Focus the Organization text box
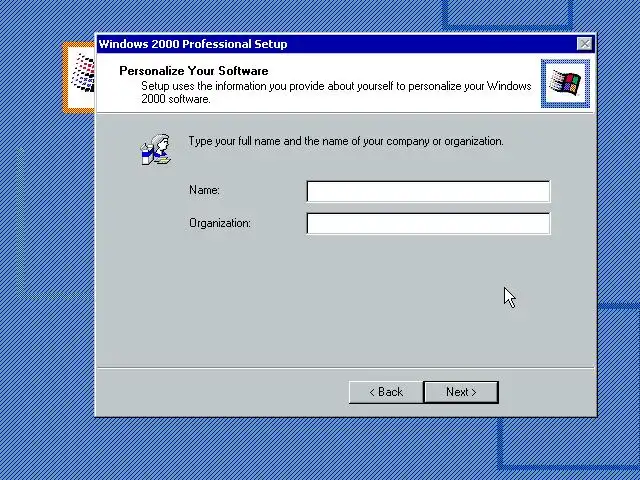The image size is (640, 480). 428,223
